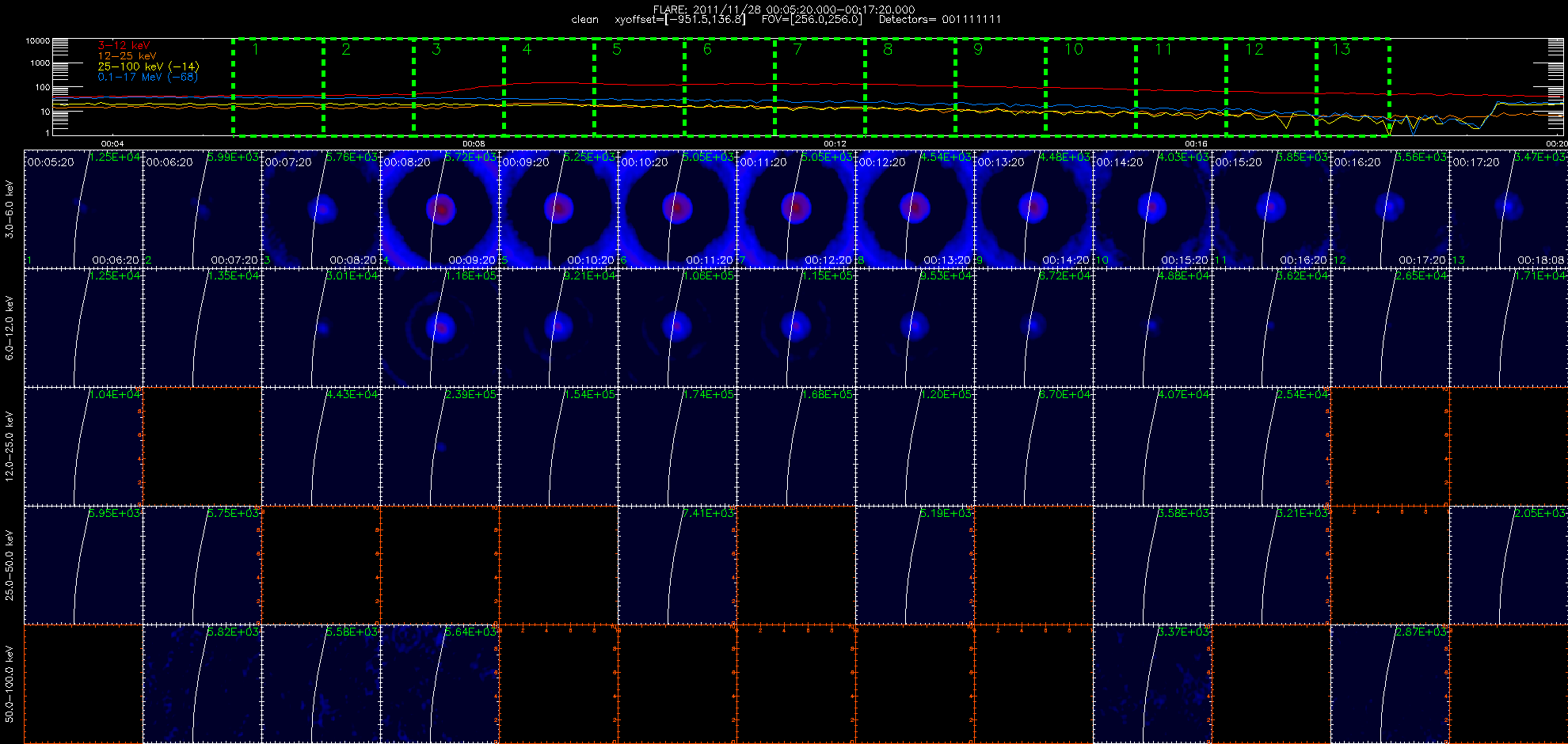Select interval 8 marker in the light curve
1568x744 pixels.
pyautogui.click(x=888, y=49)
